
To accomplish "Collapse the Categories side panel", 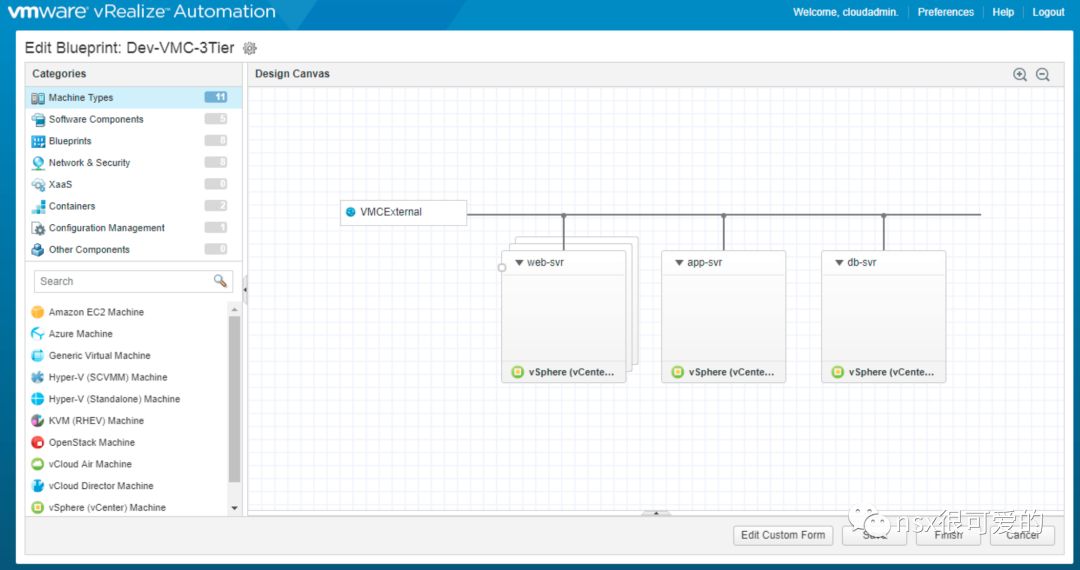I will pyautogui.click(x=245, y=290).
